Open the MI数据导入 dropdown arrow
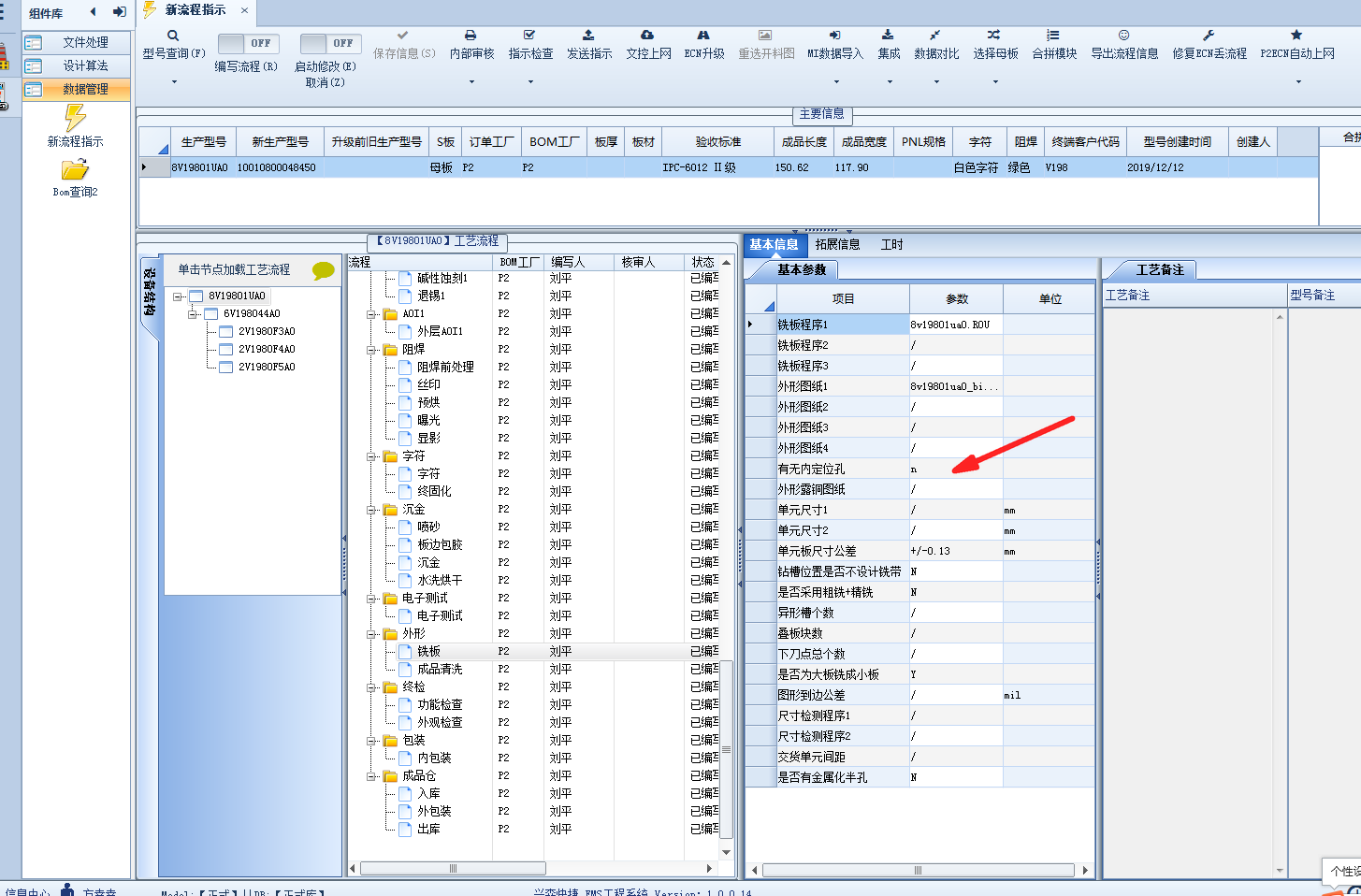The height and width of the screenshot is (896, 1361). (x=835, y=82)
